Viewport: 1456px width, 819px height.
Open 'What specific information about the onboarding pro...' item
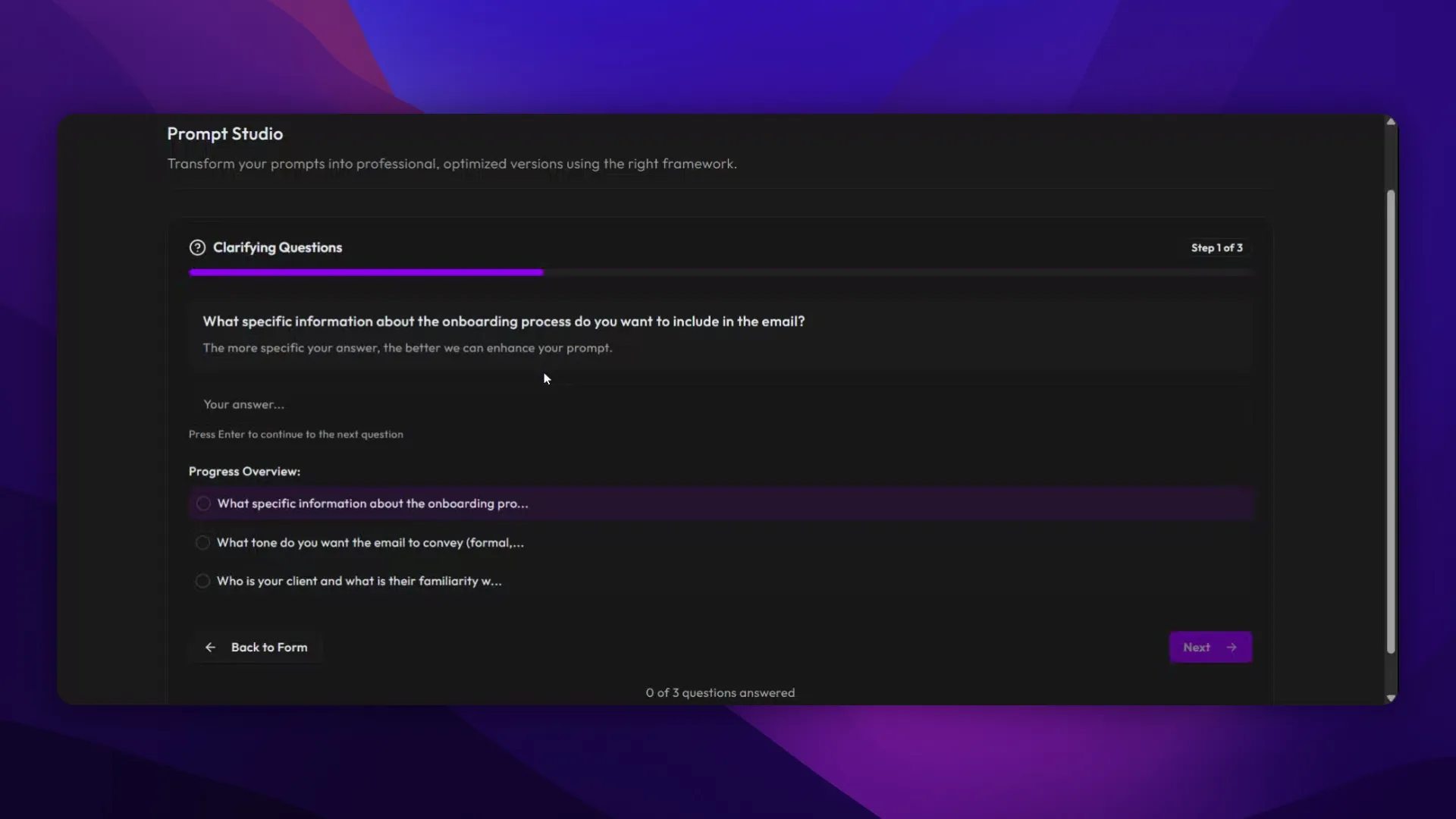point(372,504)
